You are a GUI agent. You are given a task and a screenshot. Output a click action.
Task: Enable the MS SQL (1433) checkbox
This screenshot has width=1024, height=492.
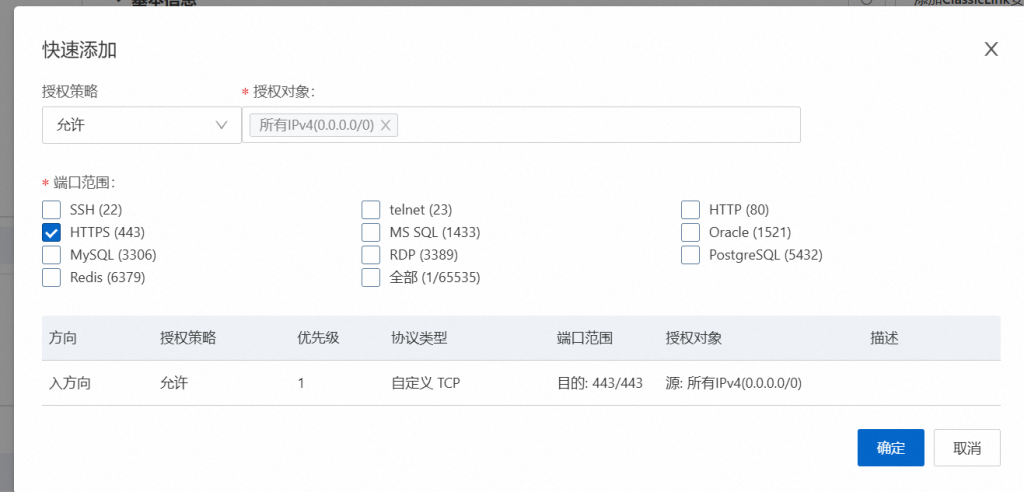[371, 232]
